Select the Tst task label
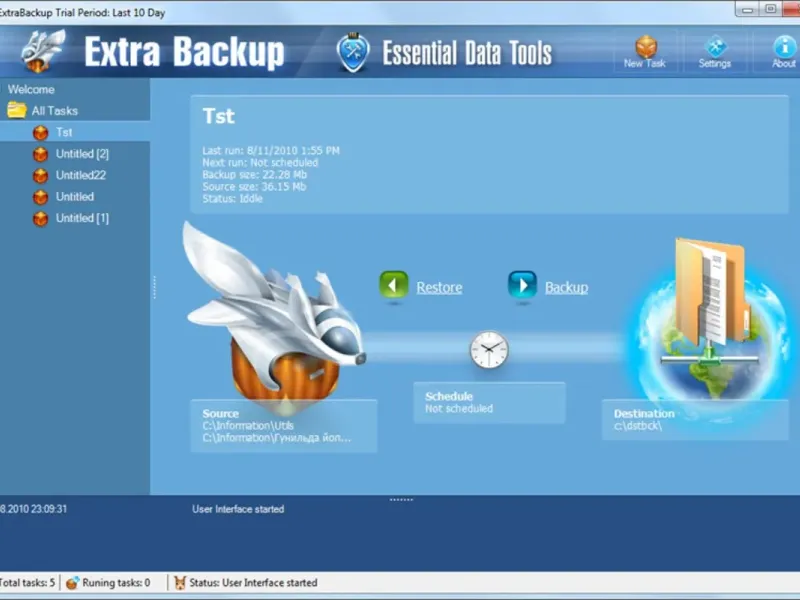The width and height of the screenshot is (800, 600). pos(64,132)
